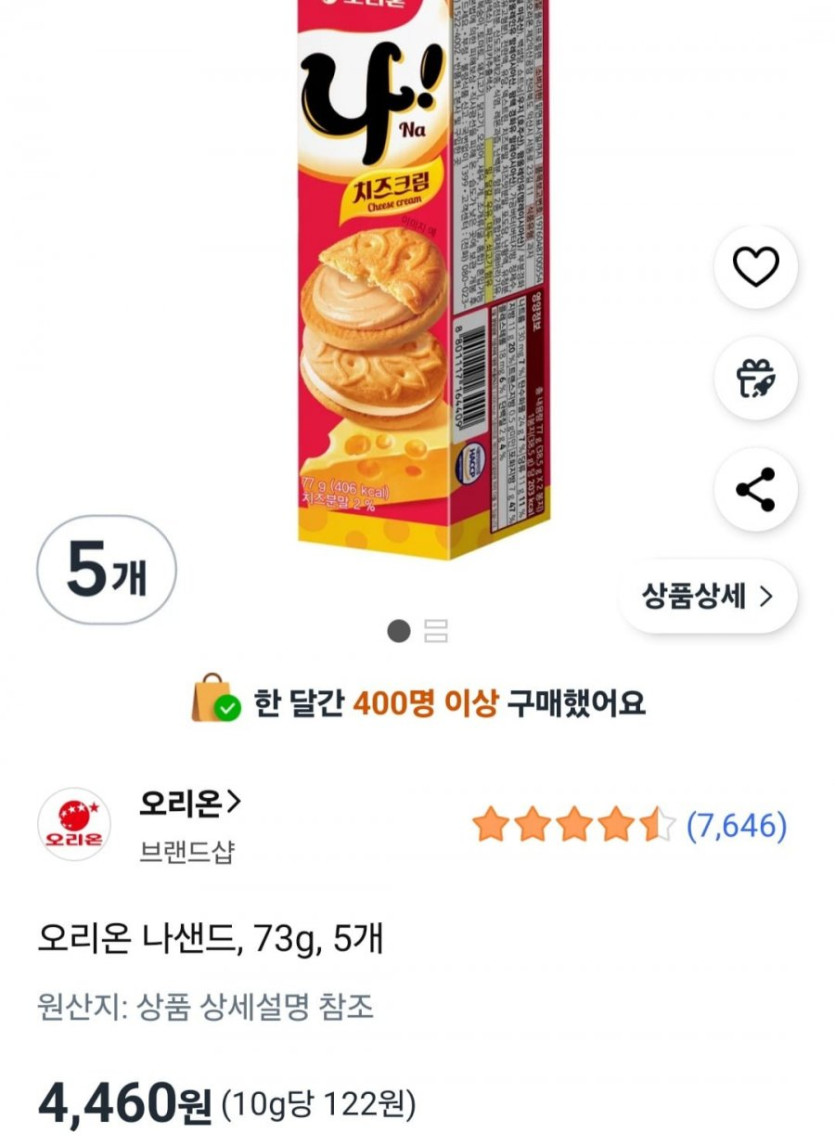Tap the 10g당 122원 unit price

[318, 1105]
